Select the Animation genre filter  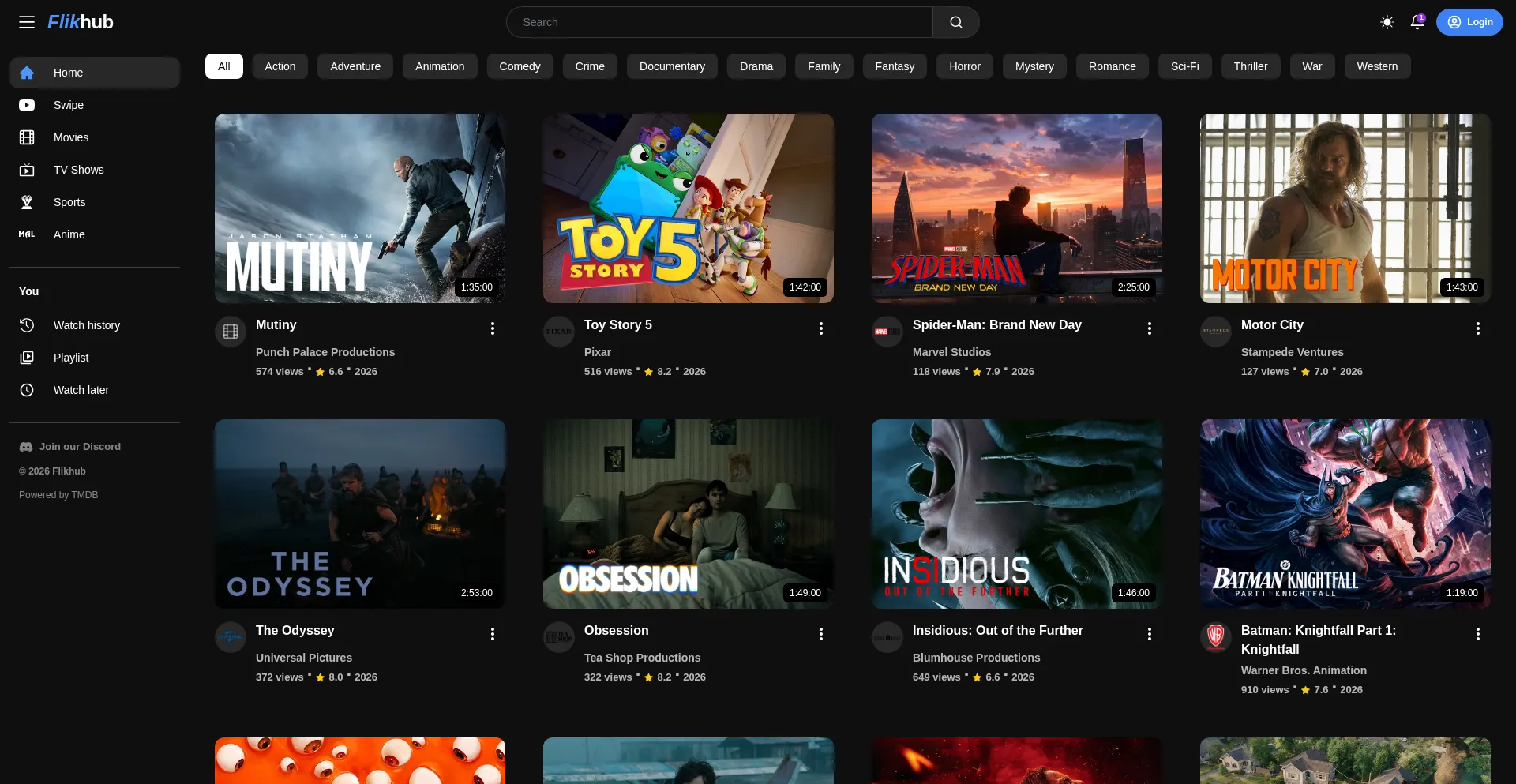[x=440, y=66]
